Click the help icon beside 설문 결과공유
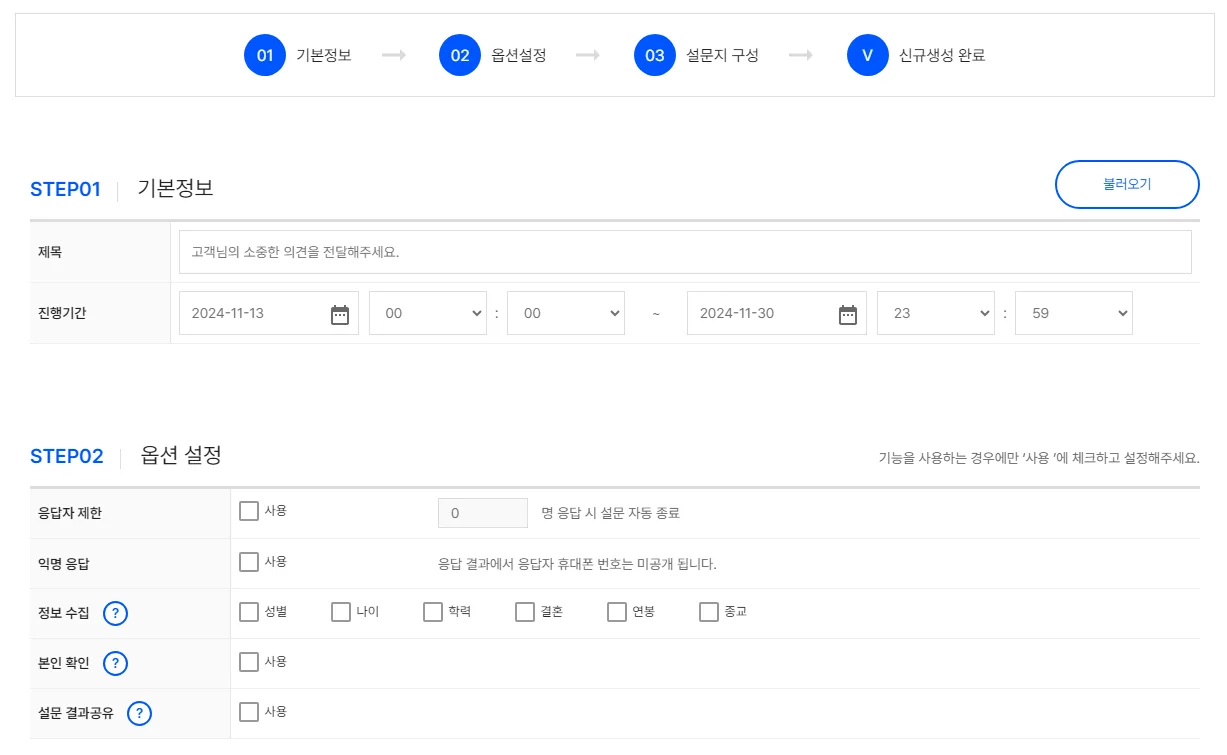This screenshot has height=755, width=1227. pyautogui.click(x=140, y=714)
